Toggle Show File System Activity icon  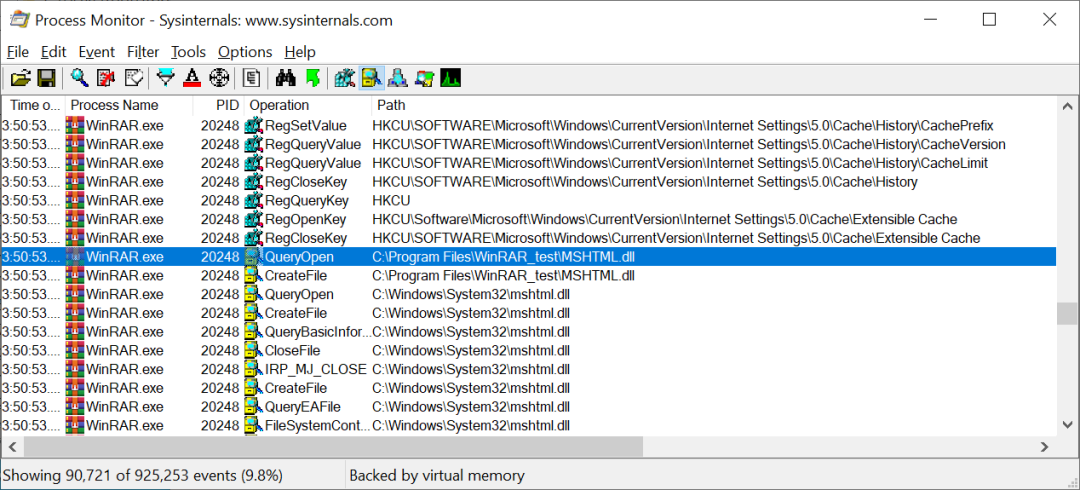[371, 79]
